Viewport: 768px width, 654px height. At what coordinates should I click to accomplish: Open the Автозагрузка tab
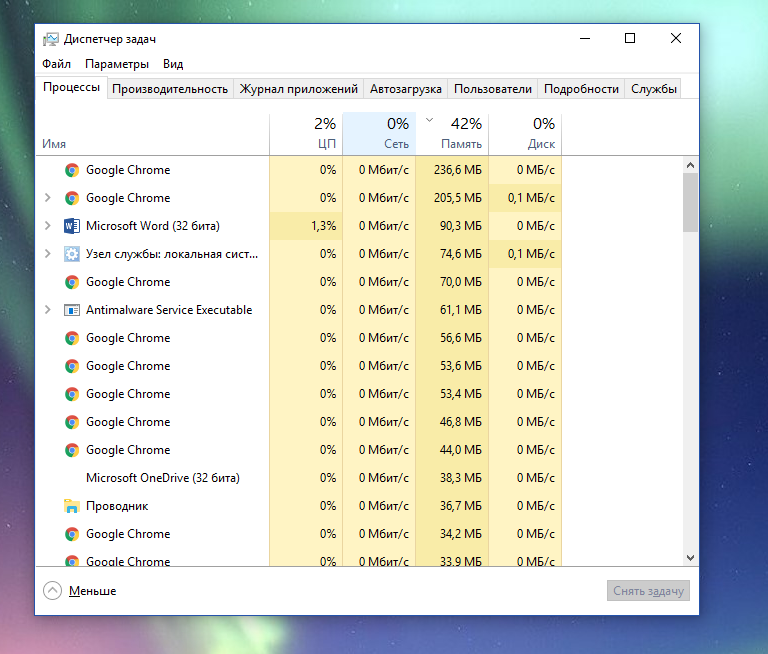point(406,89)
